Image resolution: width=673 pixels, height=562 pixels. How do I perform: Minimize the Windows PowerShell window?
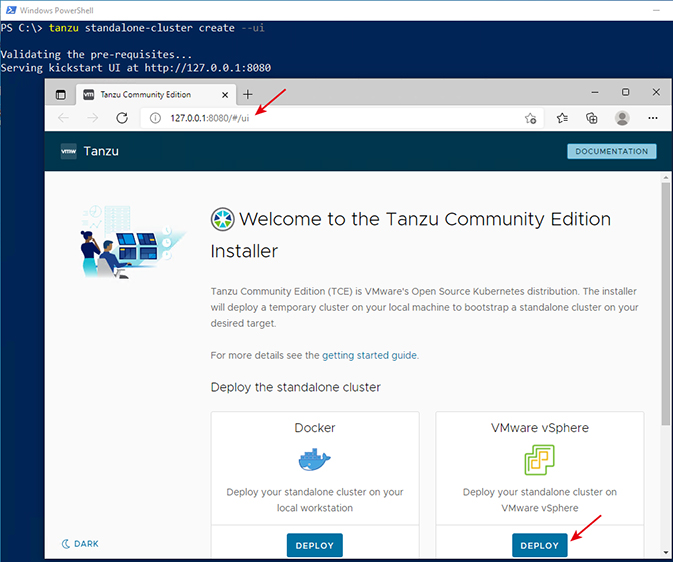coord(656,10)
